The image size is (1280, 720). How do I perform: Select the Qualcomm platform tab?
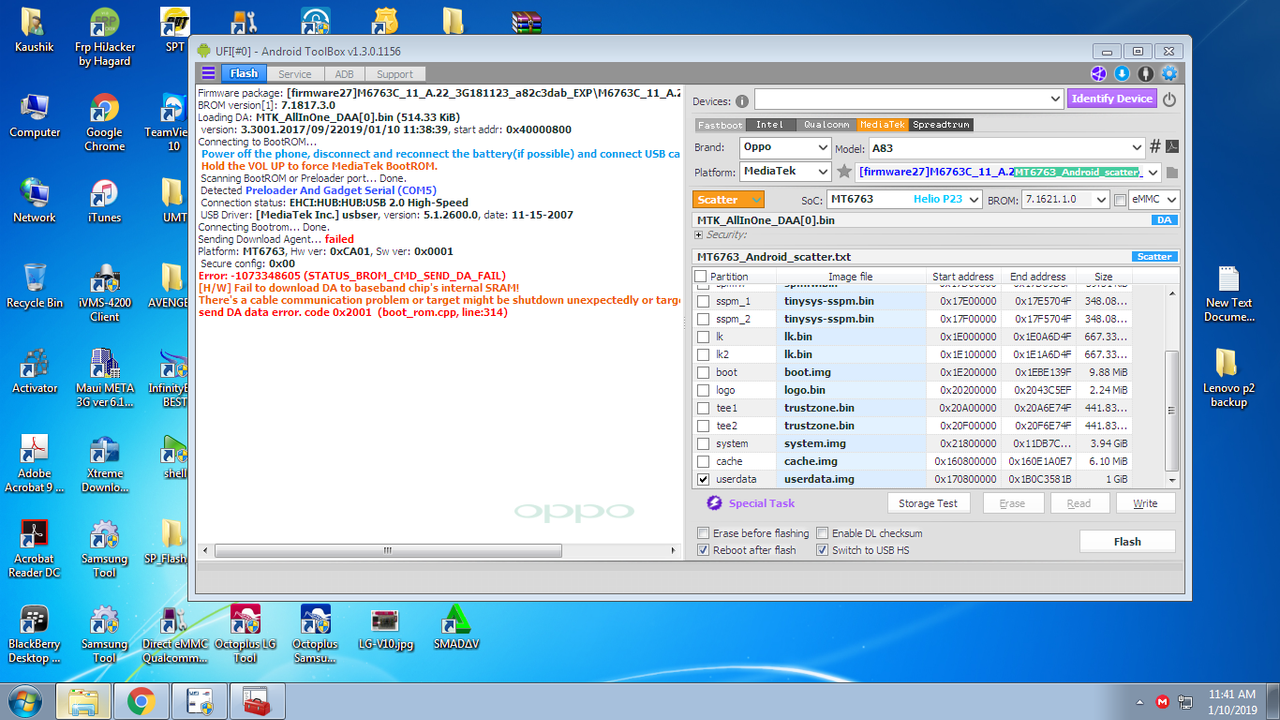point(826,125)
